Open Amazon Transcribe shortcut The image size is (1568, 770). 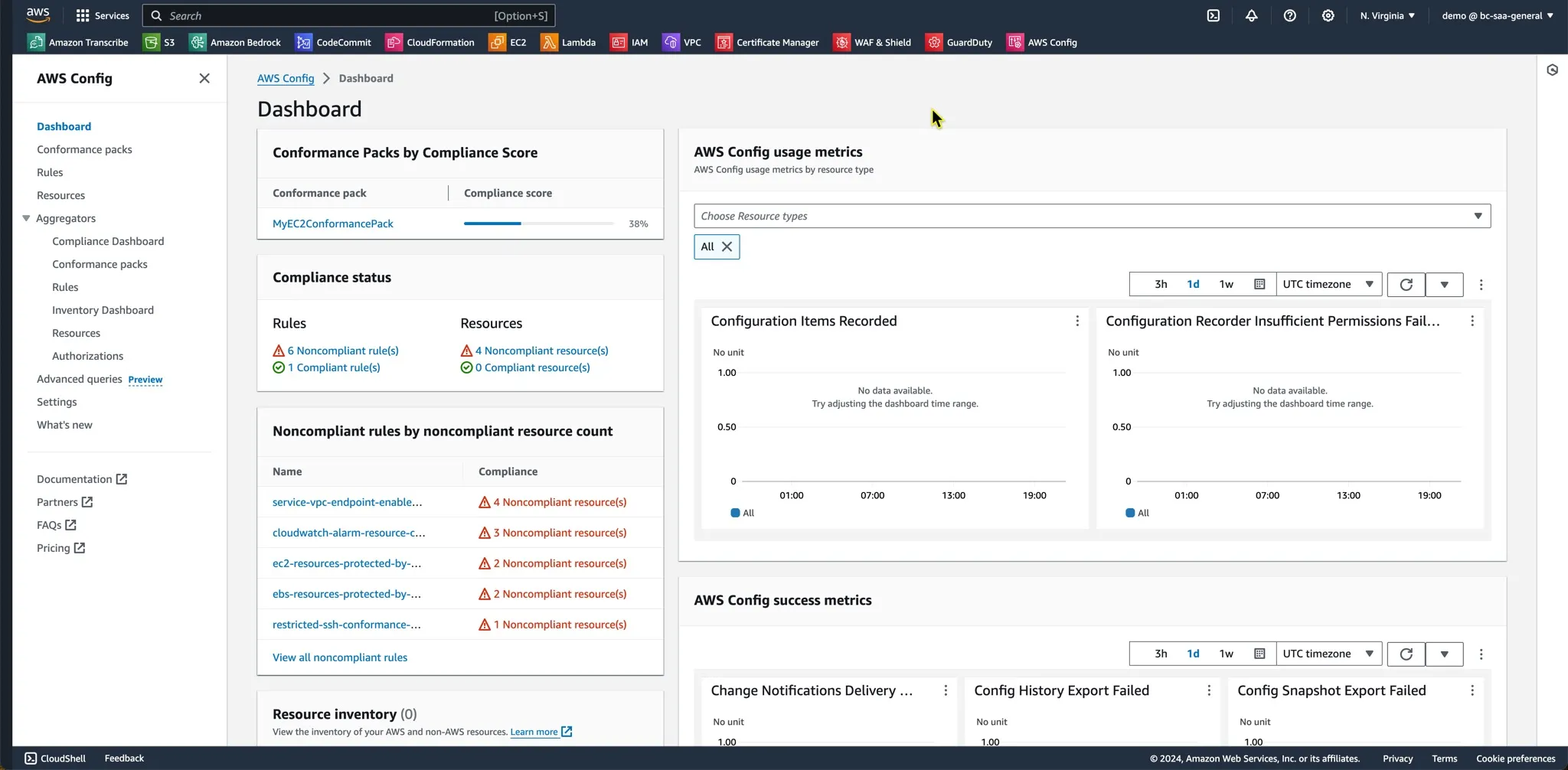click(x=78, y=42)
